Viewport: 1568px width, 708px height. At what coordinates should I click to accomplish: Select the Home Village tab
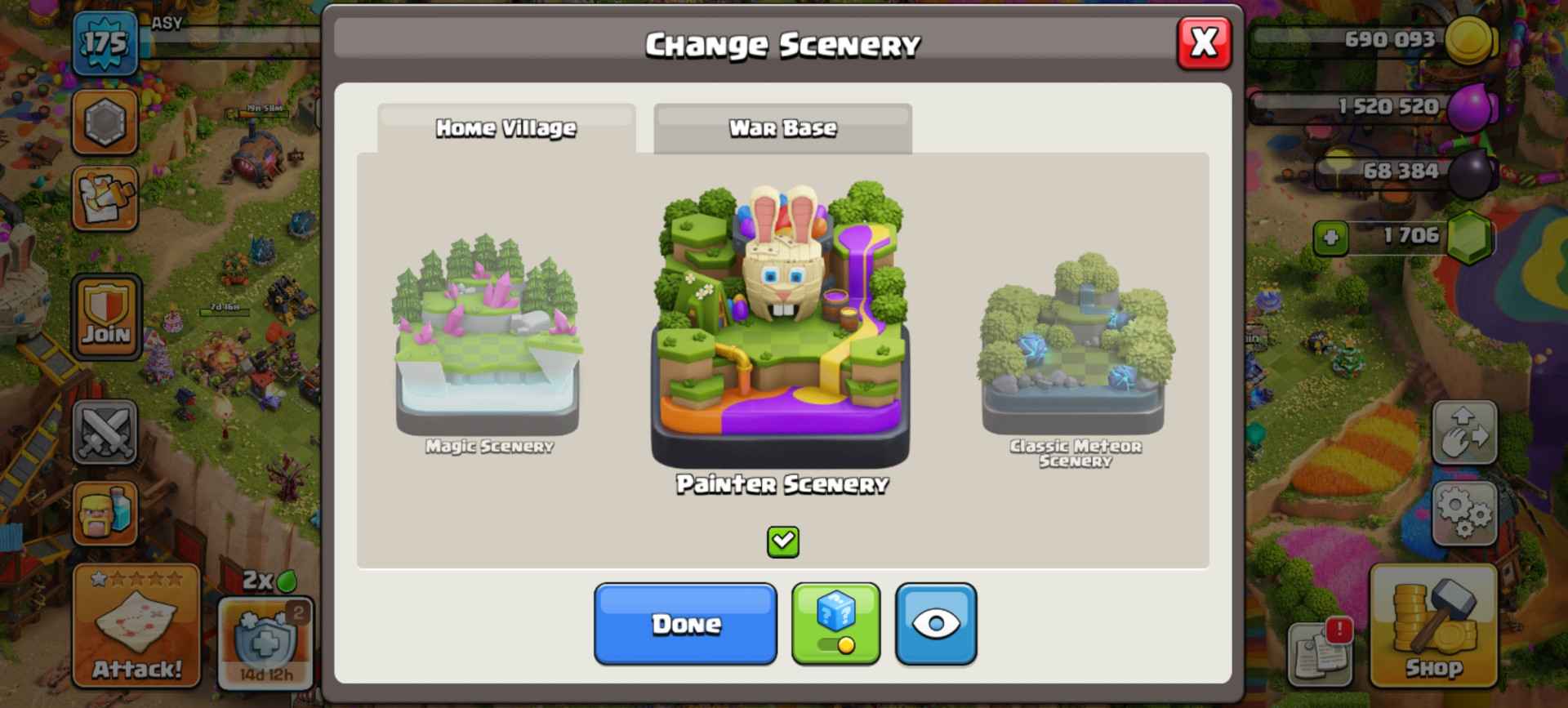pos(506,128)
